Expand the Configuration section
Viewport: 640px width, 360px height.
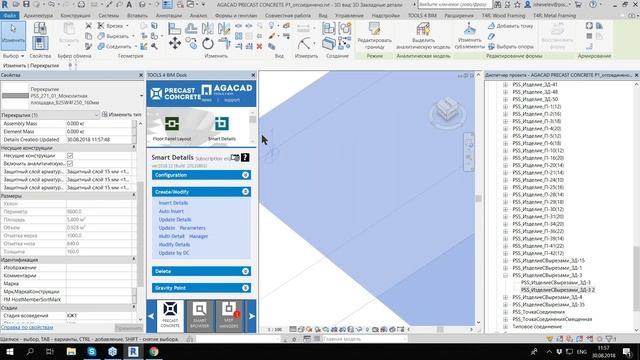(201, 175)
